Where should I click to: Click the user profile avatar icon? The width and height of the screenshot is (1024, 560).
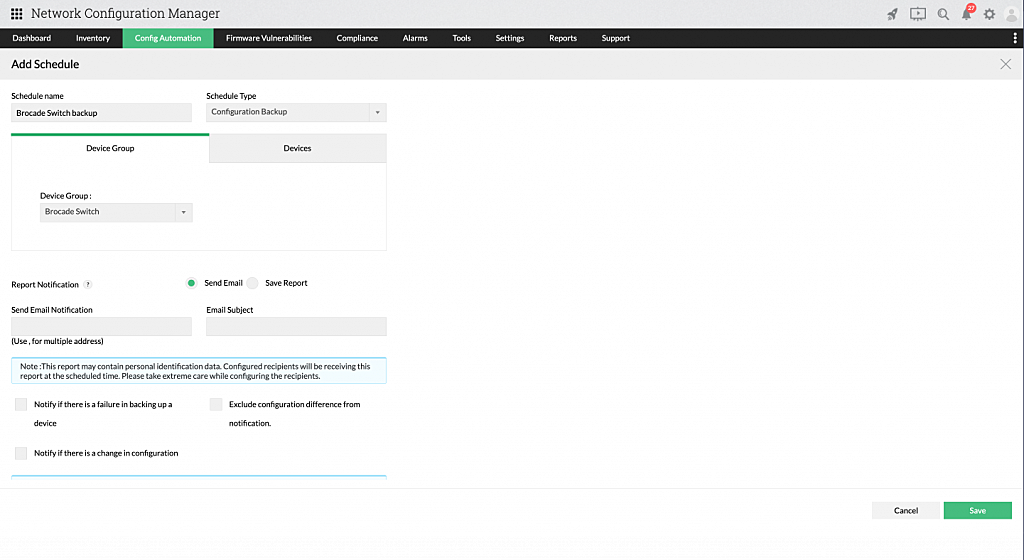pos(1011,14)
